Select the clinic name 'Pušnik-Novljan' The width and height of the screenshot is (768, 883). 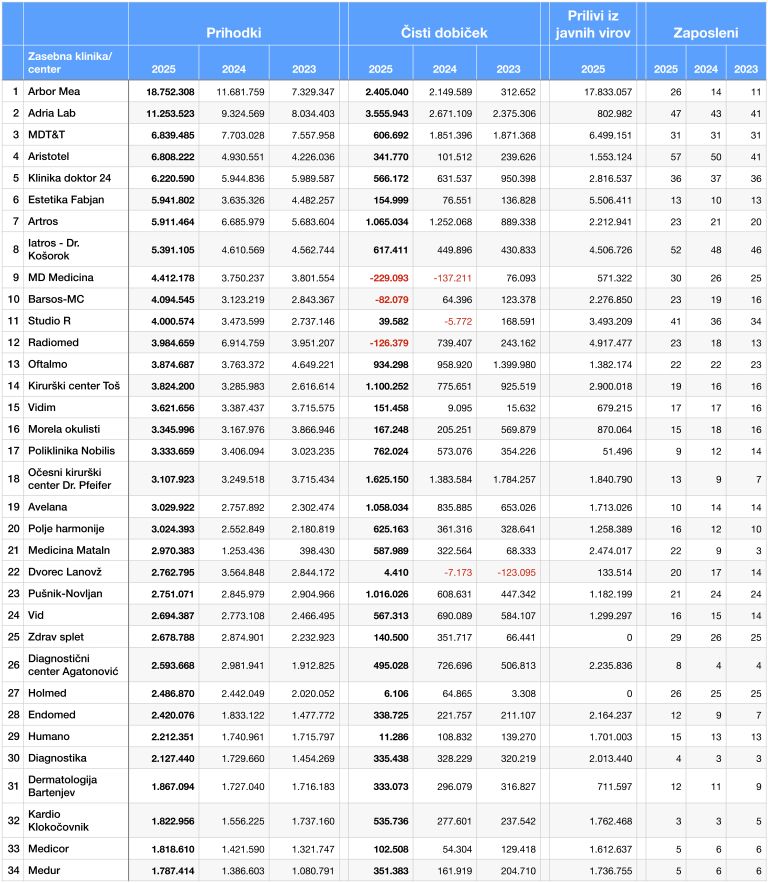click(65, 594)
